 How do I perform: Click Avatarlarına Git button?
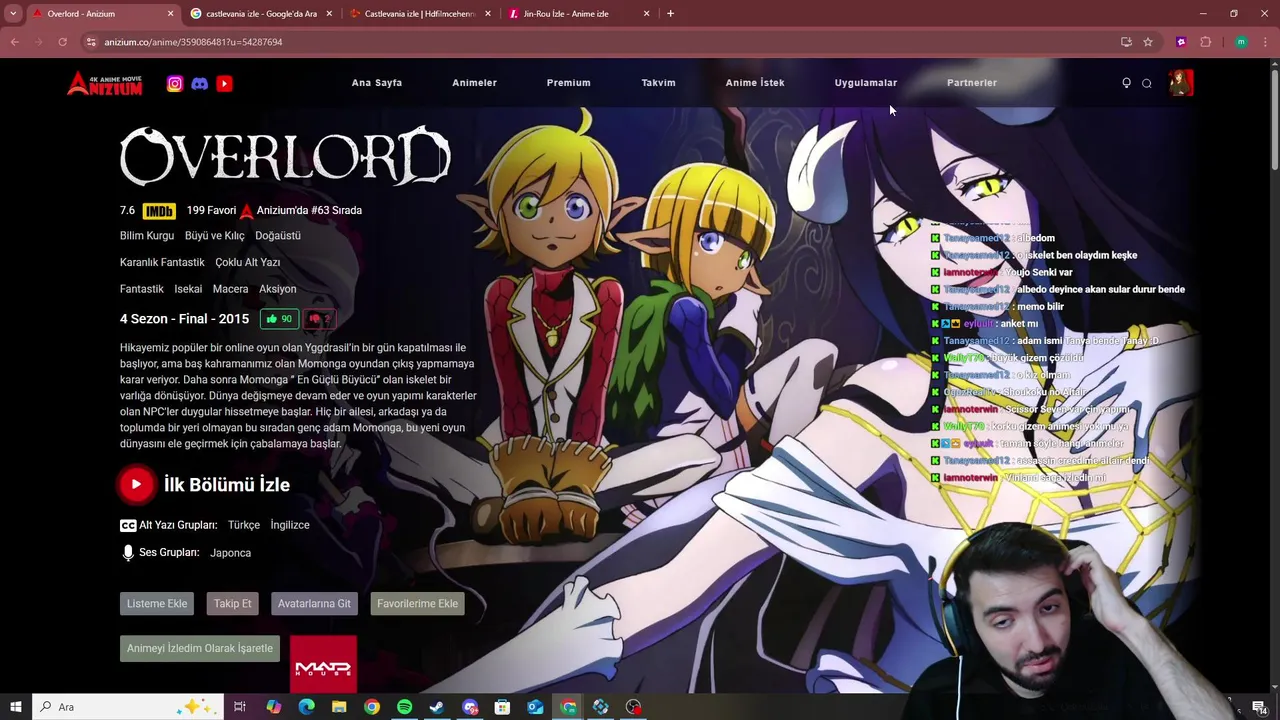pos(314,604)
